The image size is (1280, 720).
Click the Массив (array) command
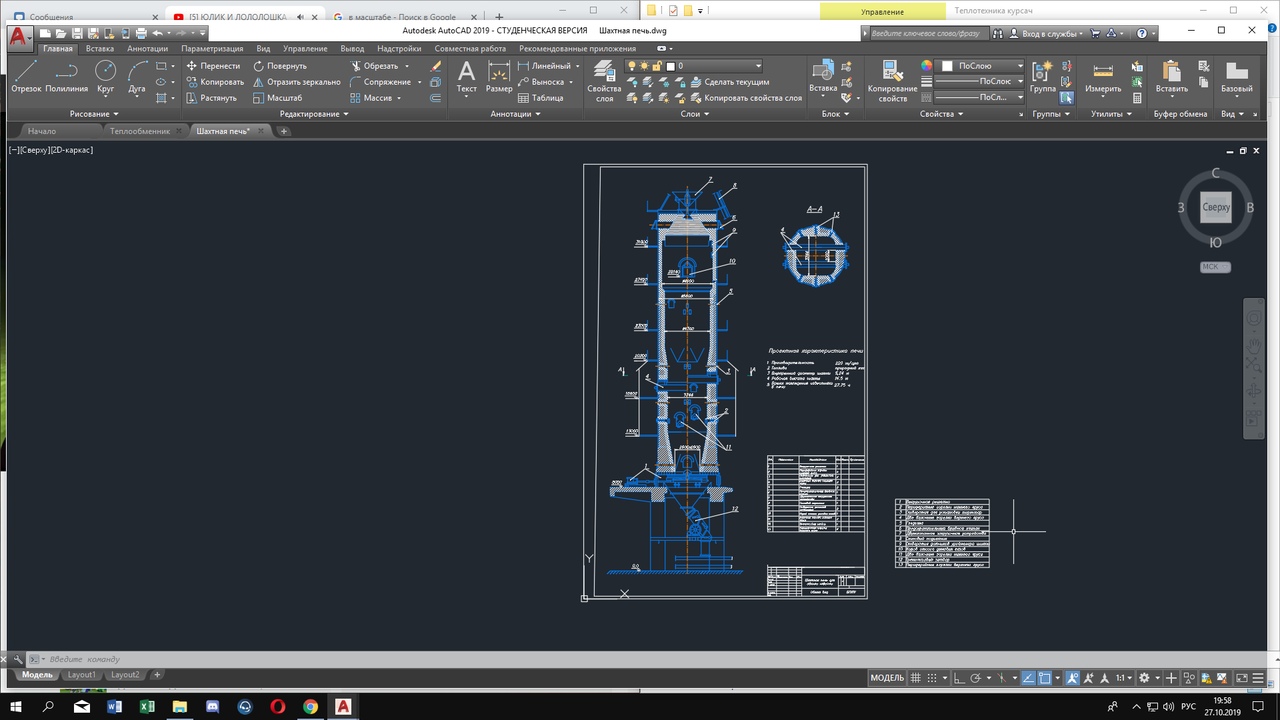point(370,98)
